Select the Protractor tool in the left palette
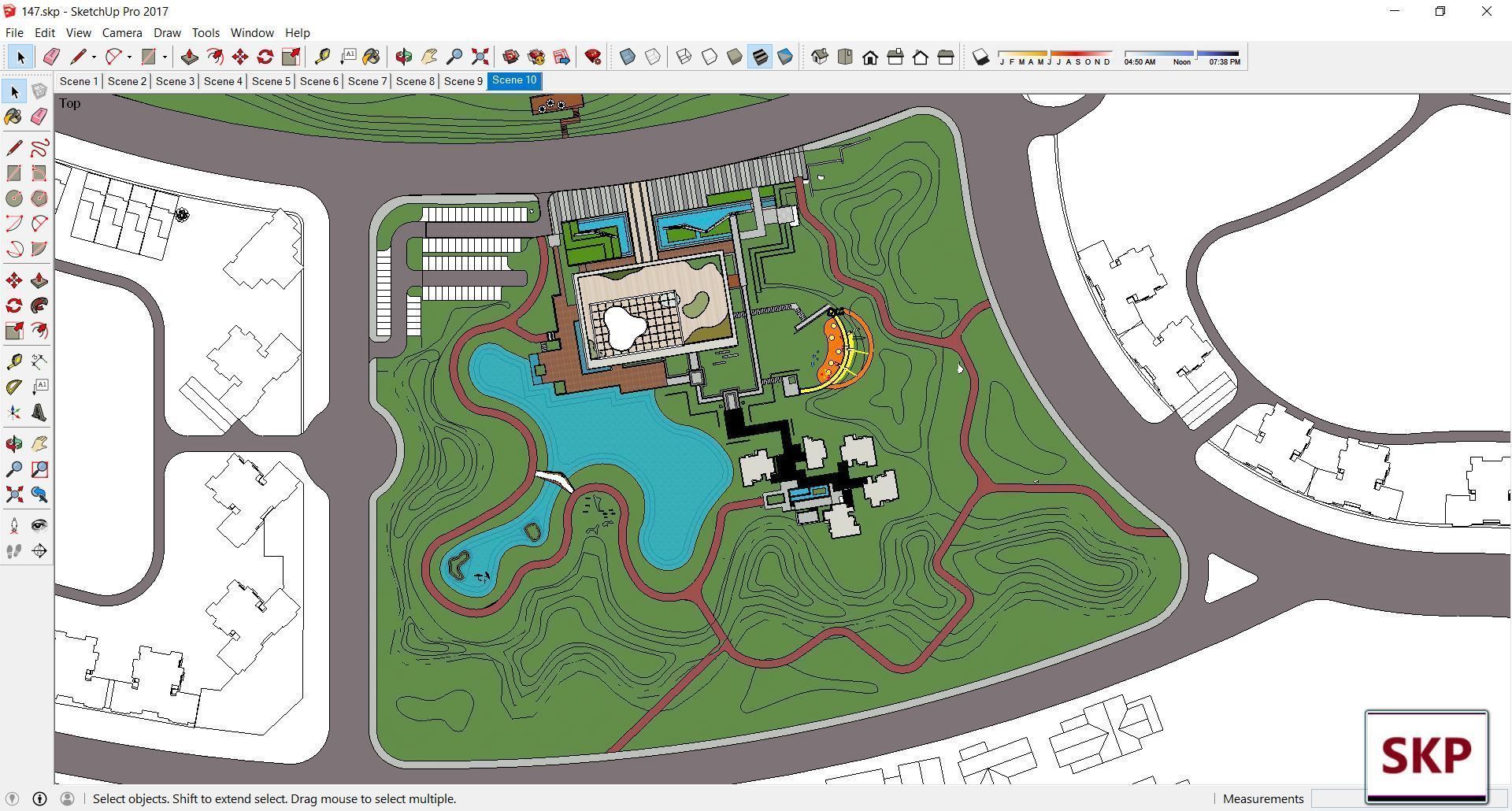The height and width of the screenshot is (811, 1512). (x=14, y=387)
